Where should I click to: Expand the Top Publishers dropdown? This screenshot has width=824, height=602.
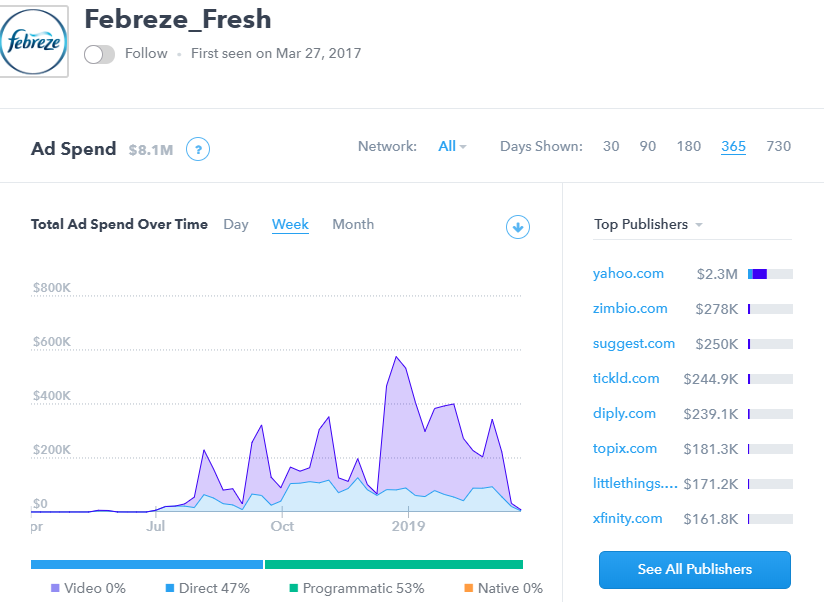pos(648,225)
